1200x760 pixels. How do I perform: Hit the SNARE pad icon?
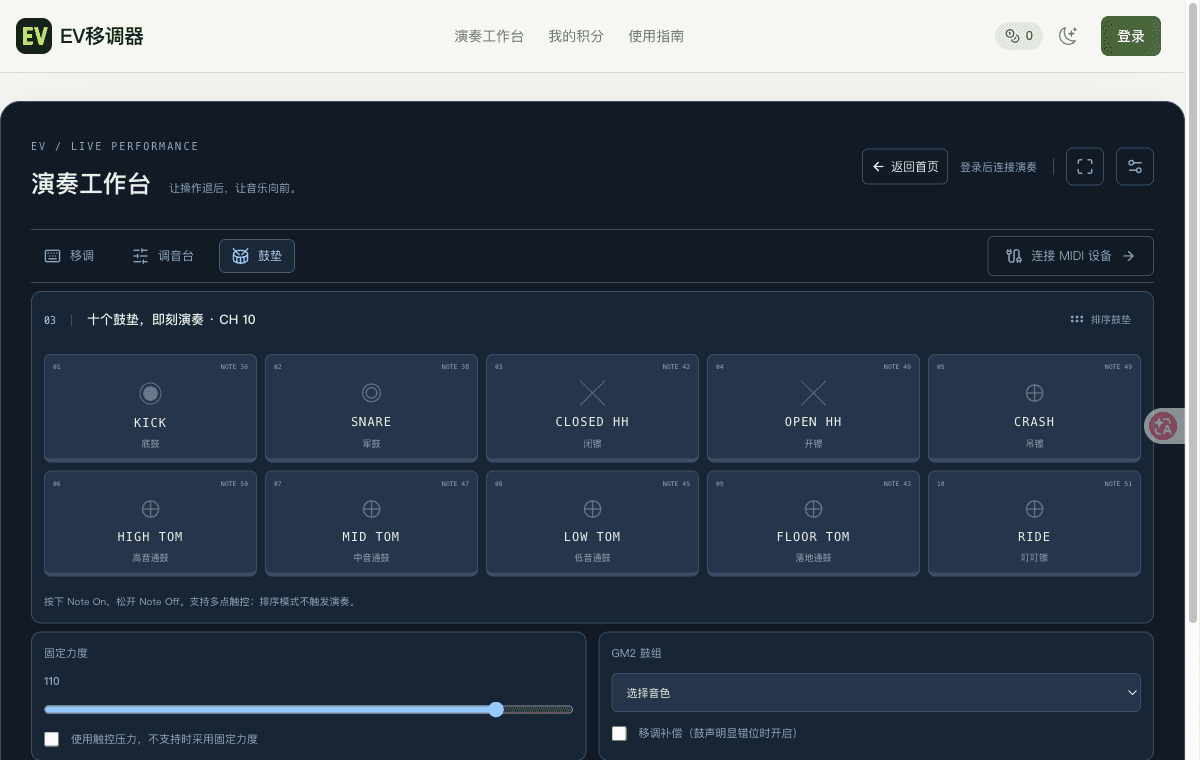tap(371, 393)
